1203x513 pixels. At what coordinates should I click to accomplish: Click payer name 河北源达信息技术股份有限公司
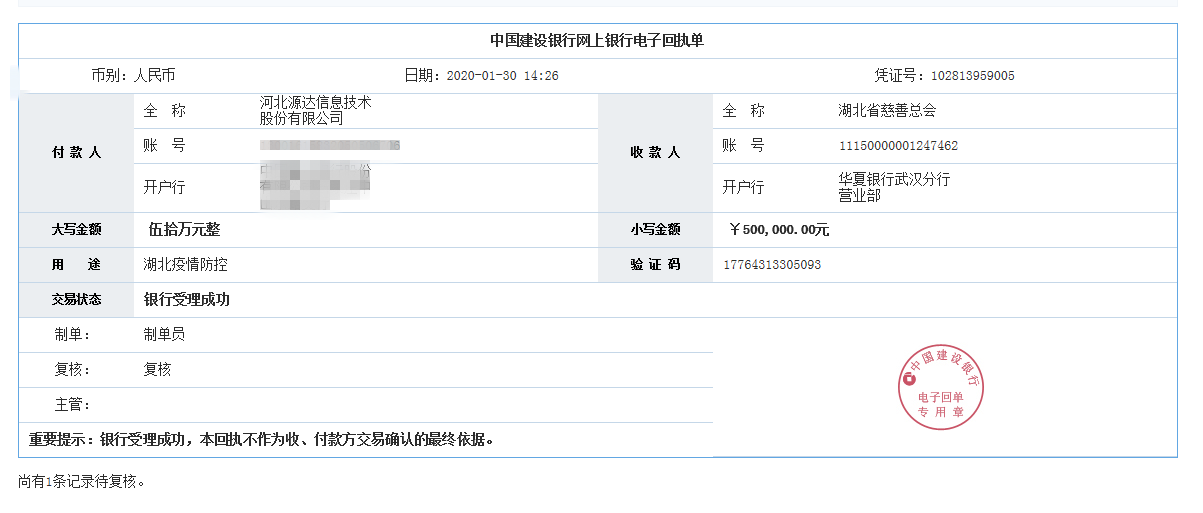315,110
